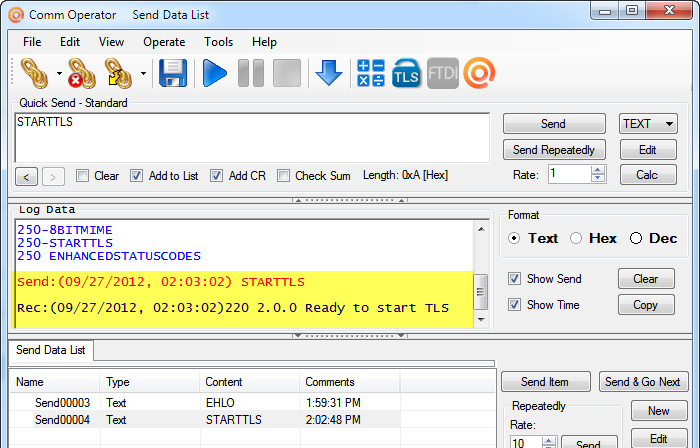Open the TEXT format dropdown
The width and height of the screenshot is (700, 448).
coord(648,124)
